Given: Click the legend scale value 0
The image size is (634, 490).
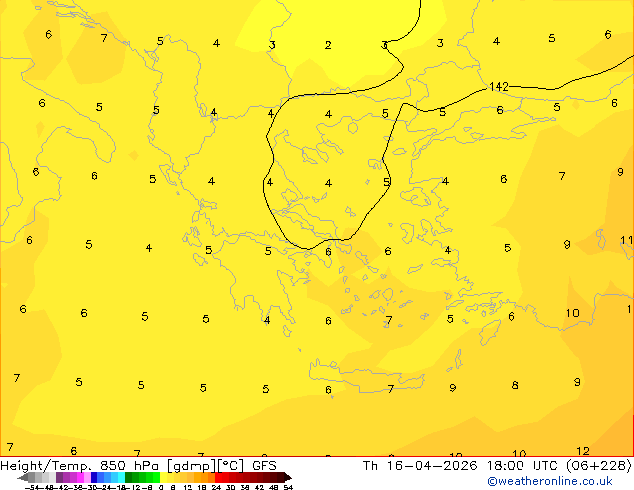Looking at the screenshot, I should click(x=161, y=488).
